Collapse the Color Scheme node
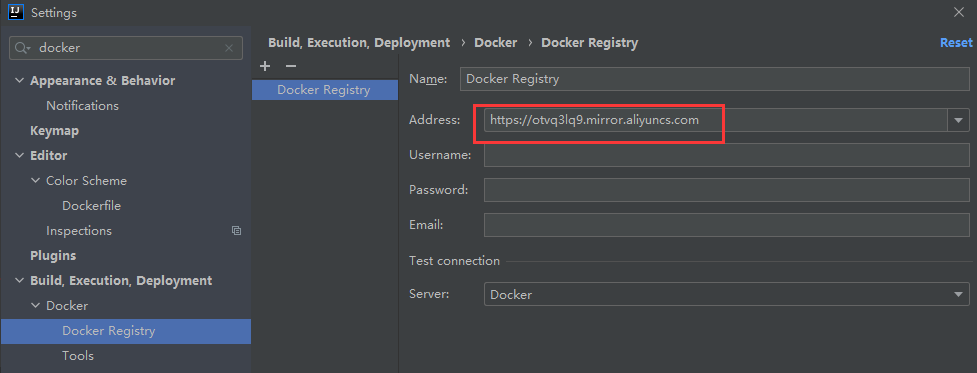Screen dimensions: 977x373 pos(35,181)
